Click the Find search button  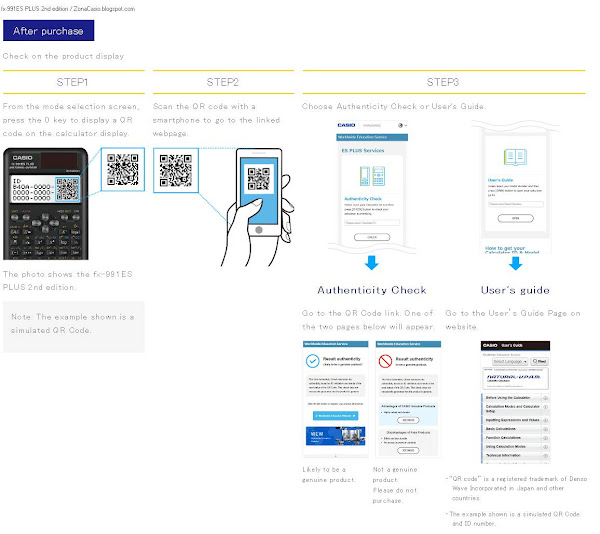click(x=540, y=361)
